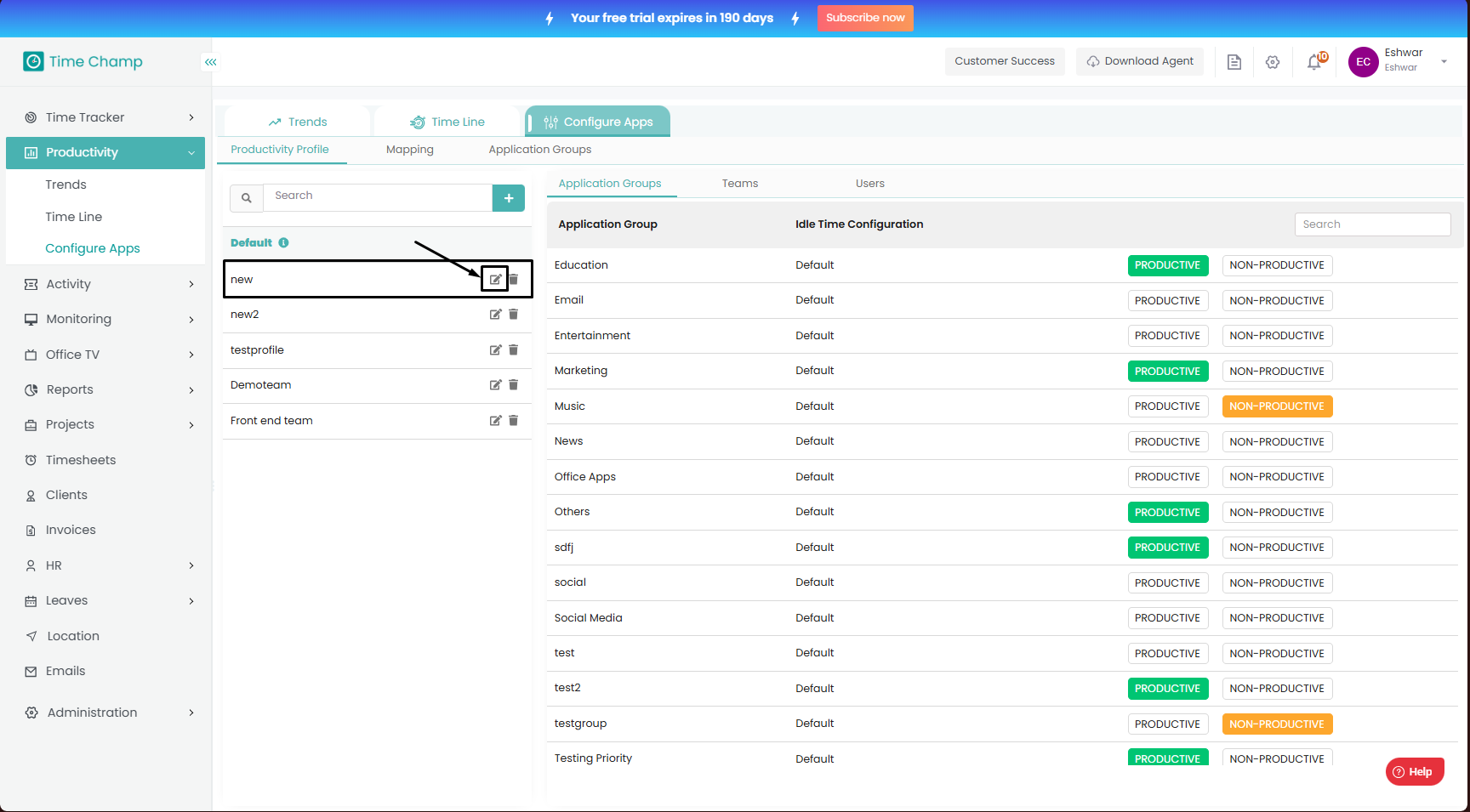The width and height of the screenshot is (1470, 812).
Task: Mark Social Media as NON-PRODUCTIVE
Action: click(1277, 618)
